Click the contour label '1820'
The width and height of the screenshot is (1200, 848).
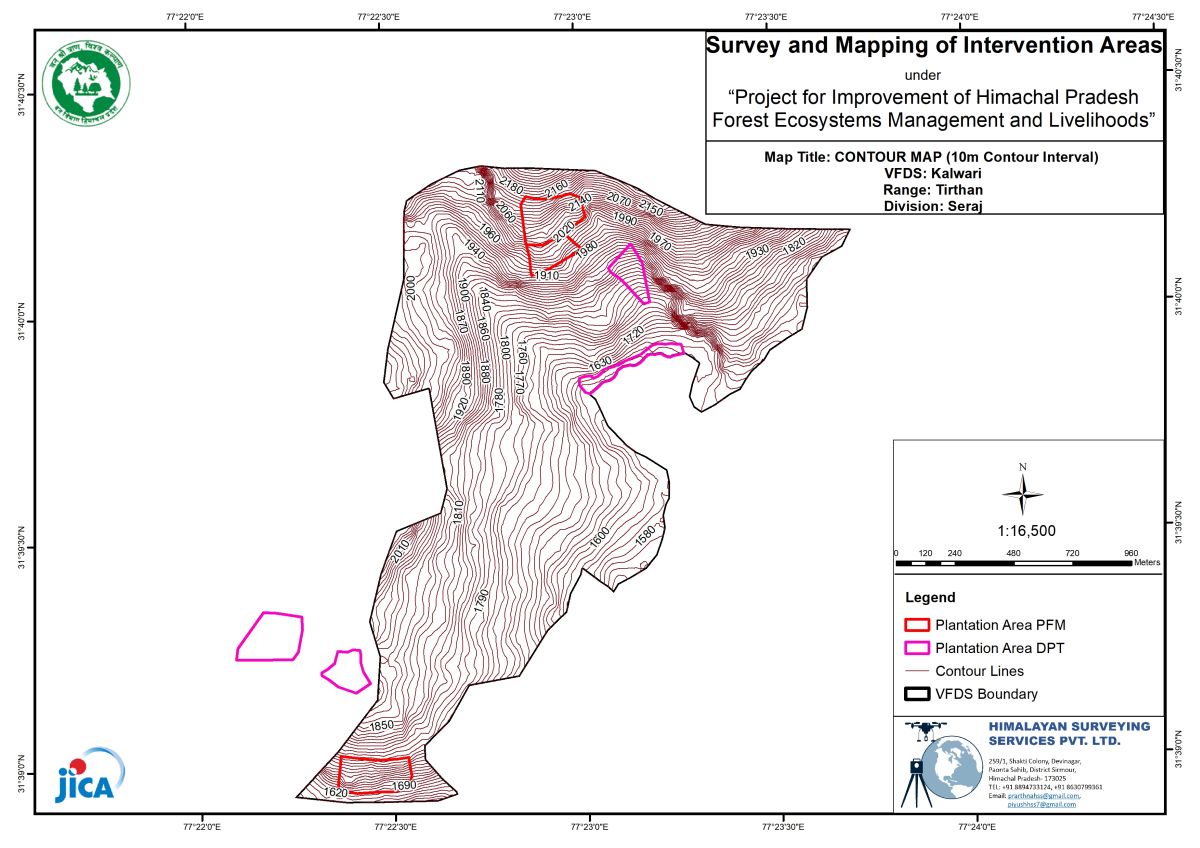coord(794,245)
